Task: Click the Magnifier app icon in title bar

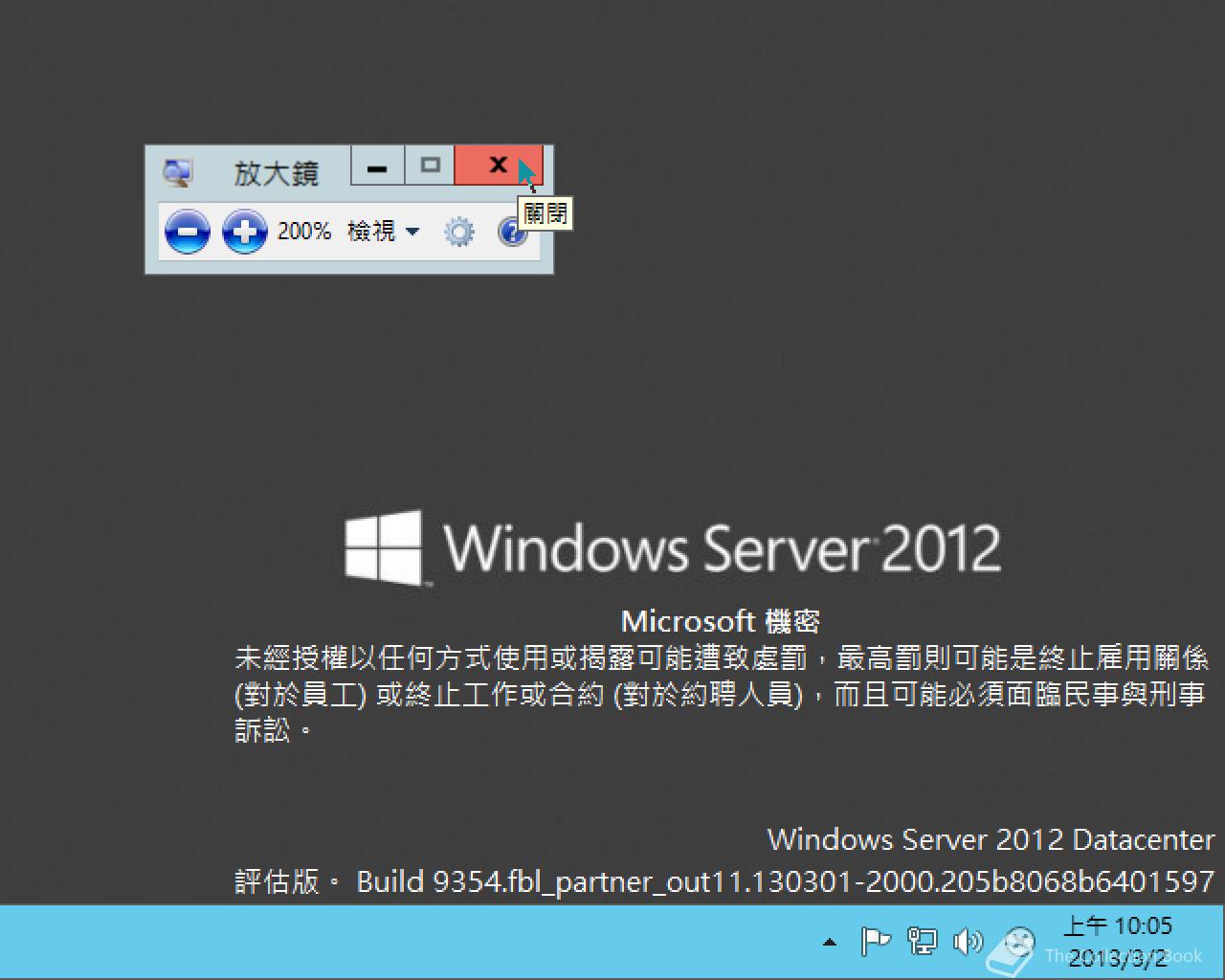Action: tap(177, 173)
